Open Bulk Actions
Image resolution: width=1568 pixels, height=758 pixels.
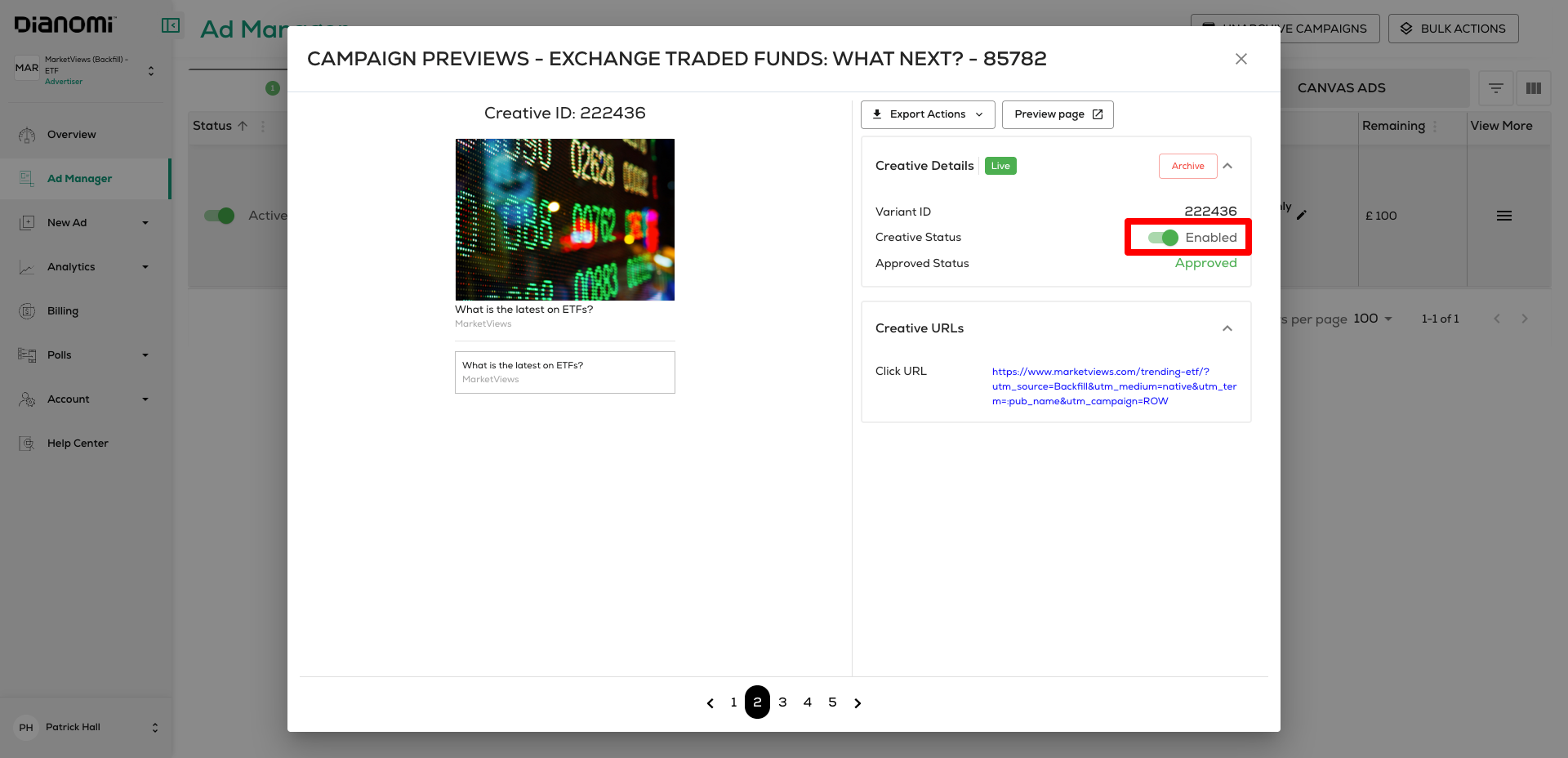coord(1453,29)
